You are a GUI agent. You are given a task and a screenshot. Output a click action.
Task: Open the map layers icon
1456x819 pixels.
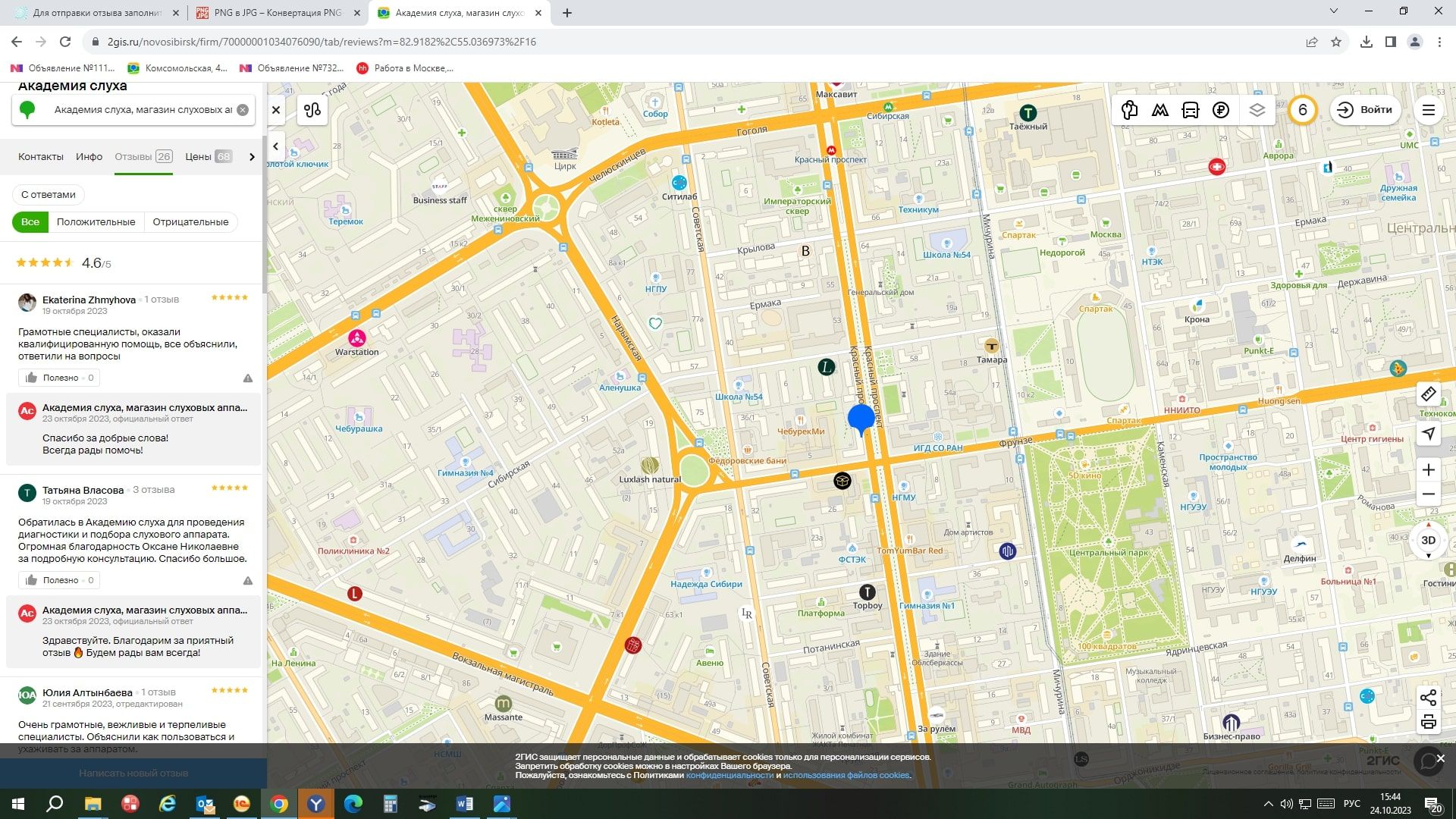1257,110
